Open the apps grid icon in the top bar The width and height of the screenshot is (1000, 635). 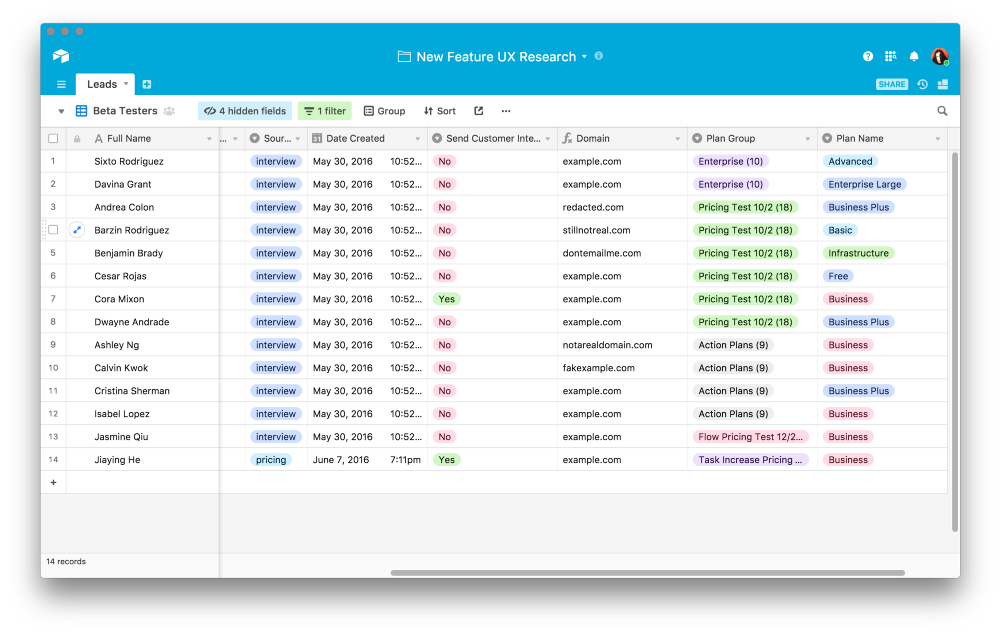(x=890, y=57)
